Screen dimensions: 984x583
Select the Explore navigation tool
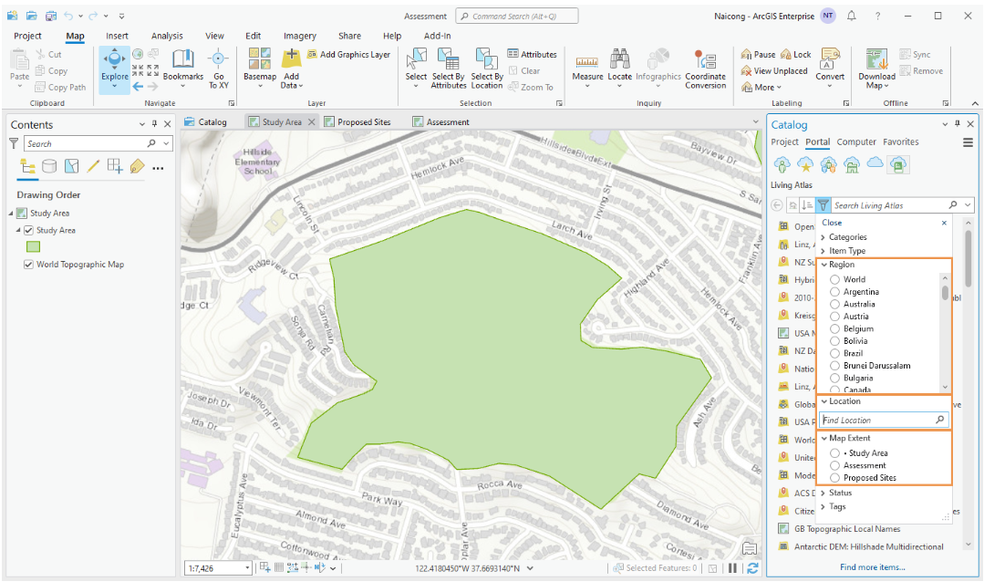coord(114,69)
